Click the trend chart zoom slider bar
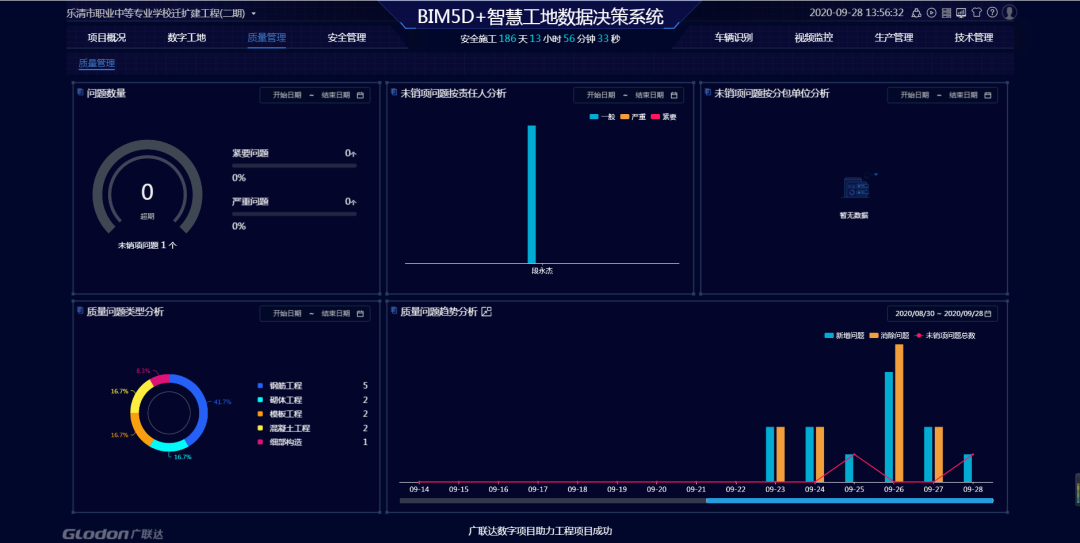Screen dimensions: 1080x543 [x=849, y=500]
